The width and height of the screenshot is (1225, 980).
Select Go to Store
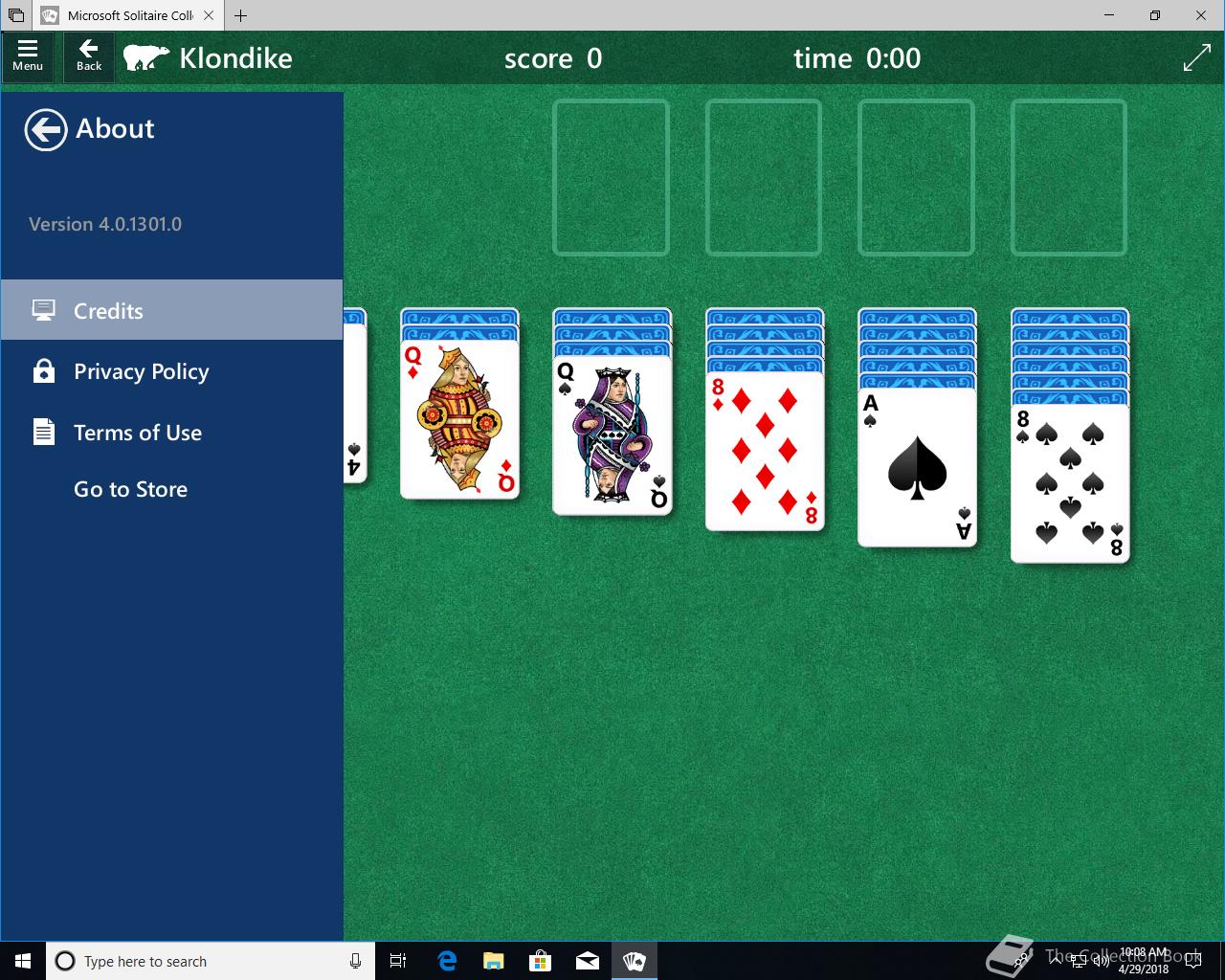click(131, 489)
